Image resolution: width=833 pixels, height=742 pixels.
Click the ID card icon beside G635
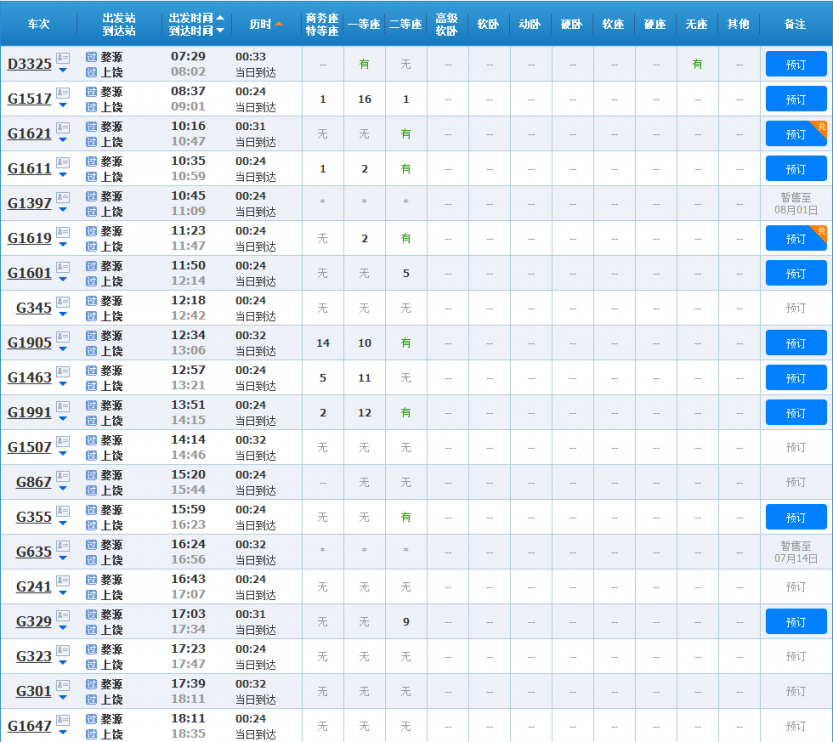click(63, 545)
